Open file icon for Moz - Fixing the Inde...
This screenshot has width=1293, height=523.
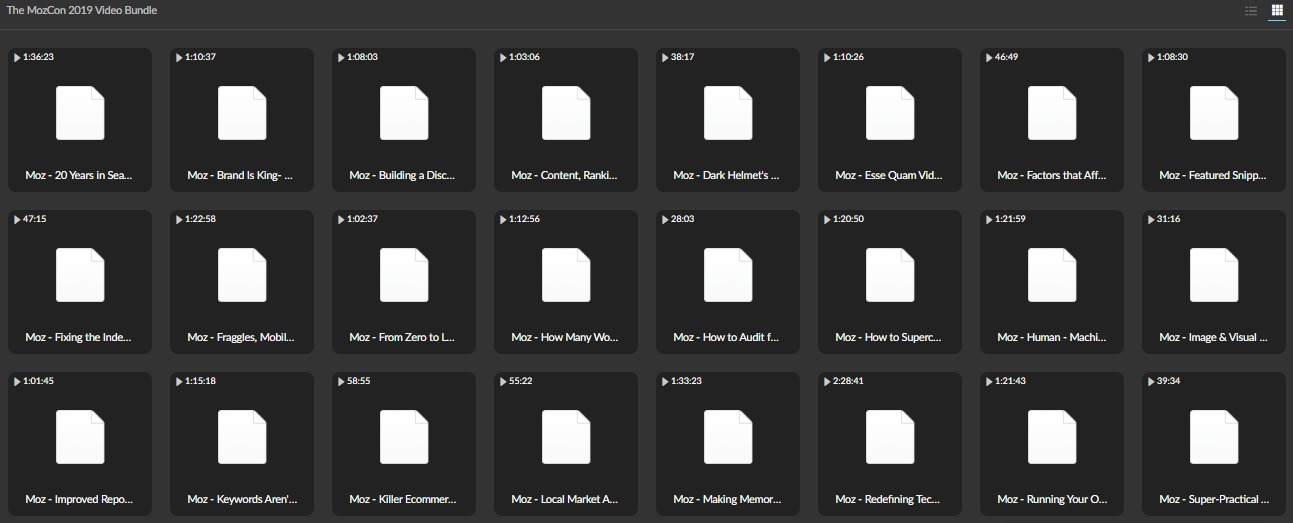[x=80, y=275]
